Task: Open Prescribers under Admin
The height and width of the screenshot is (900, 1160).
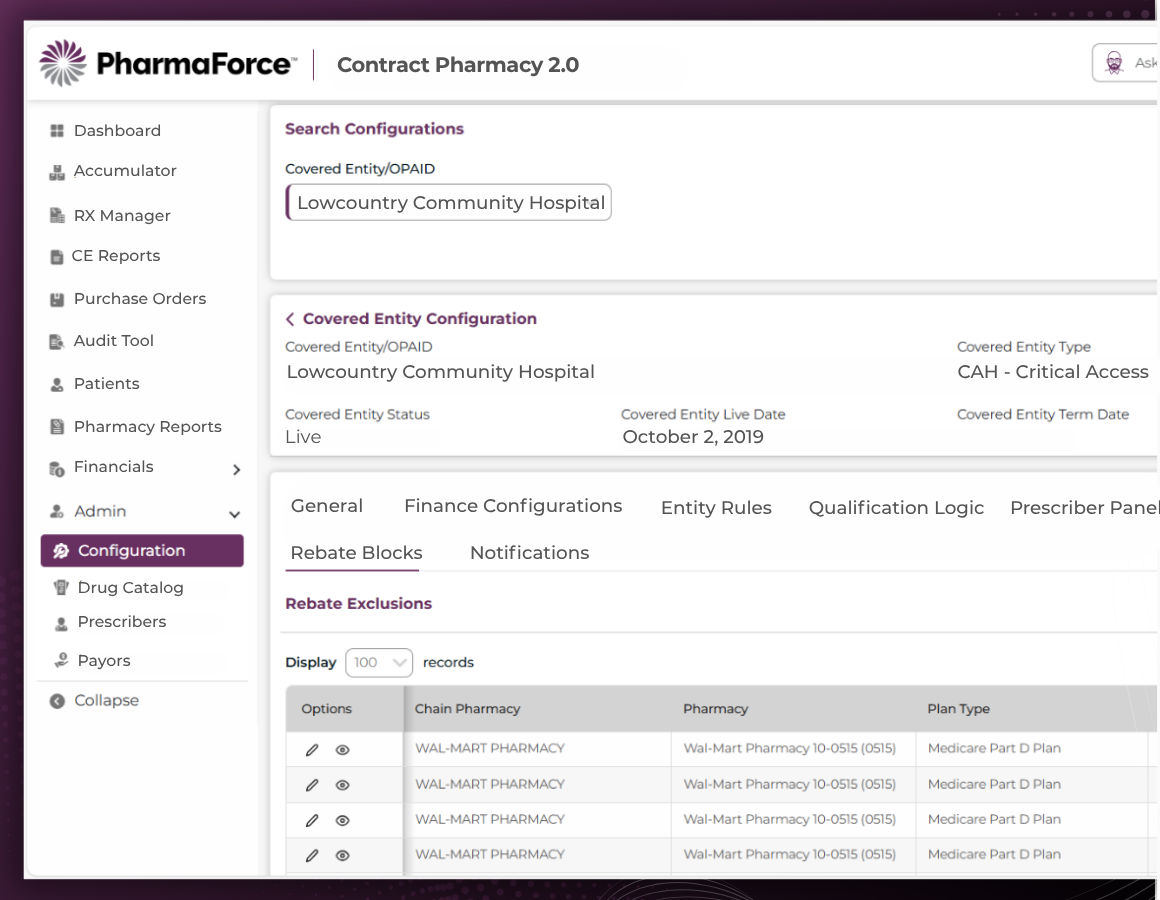Action: [x=121, y=622]
